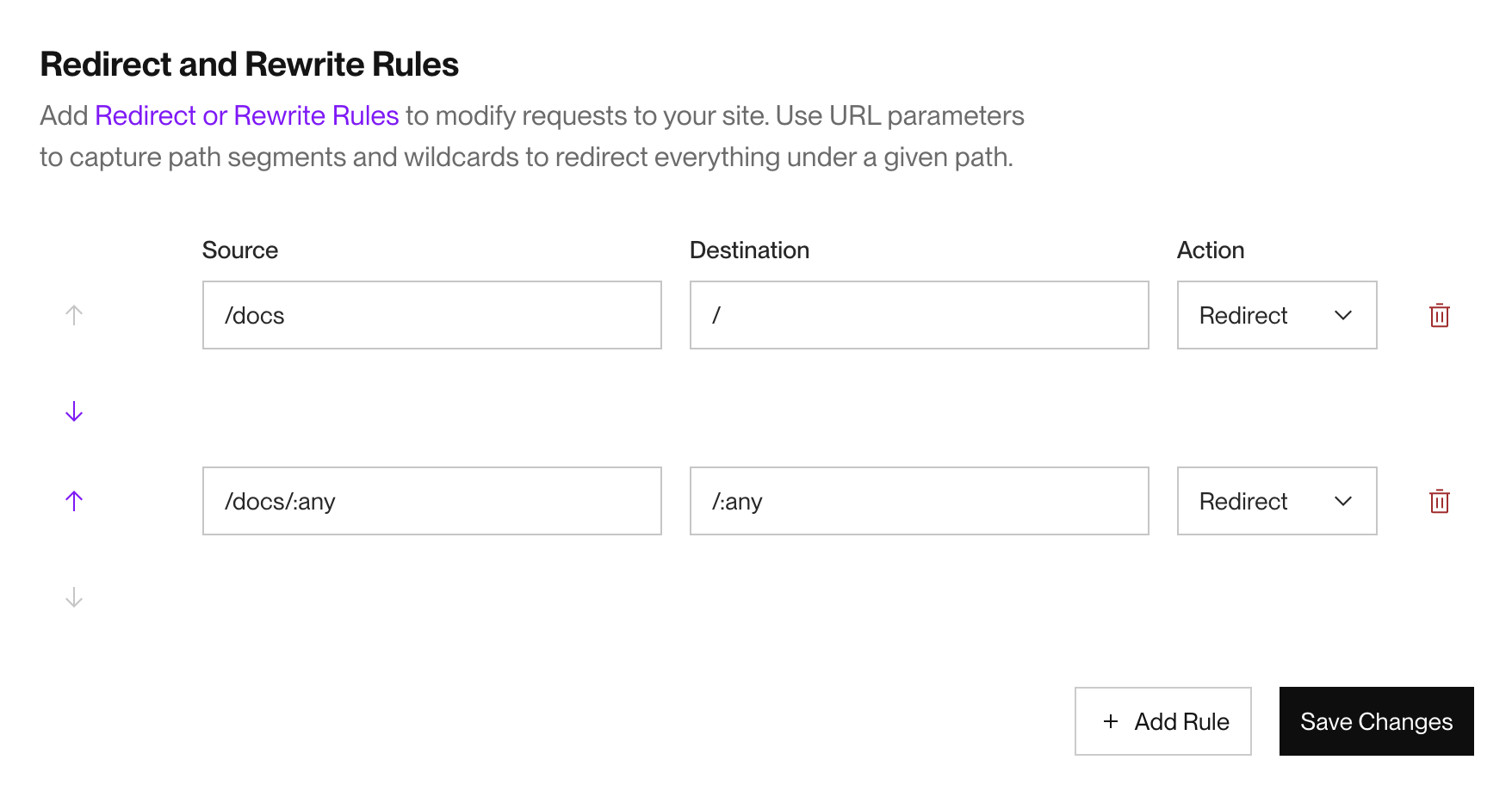Open the Action dropdown for the /docs rule
Image resolution: width=1512 pixels, height=797 pixels.
pos(1276,315)
